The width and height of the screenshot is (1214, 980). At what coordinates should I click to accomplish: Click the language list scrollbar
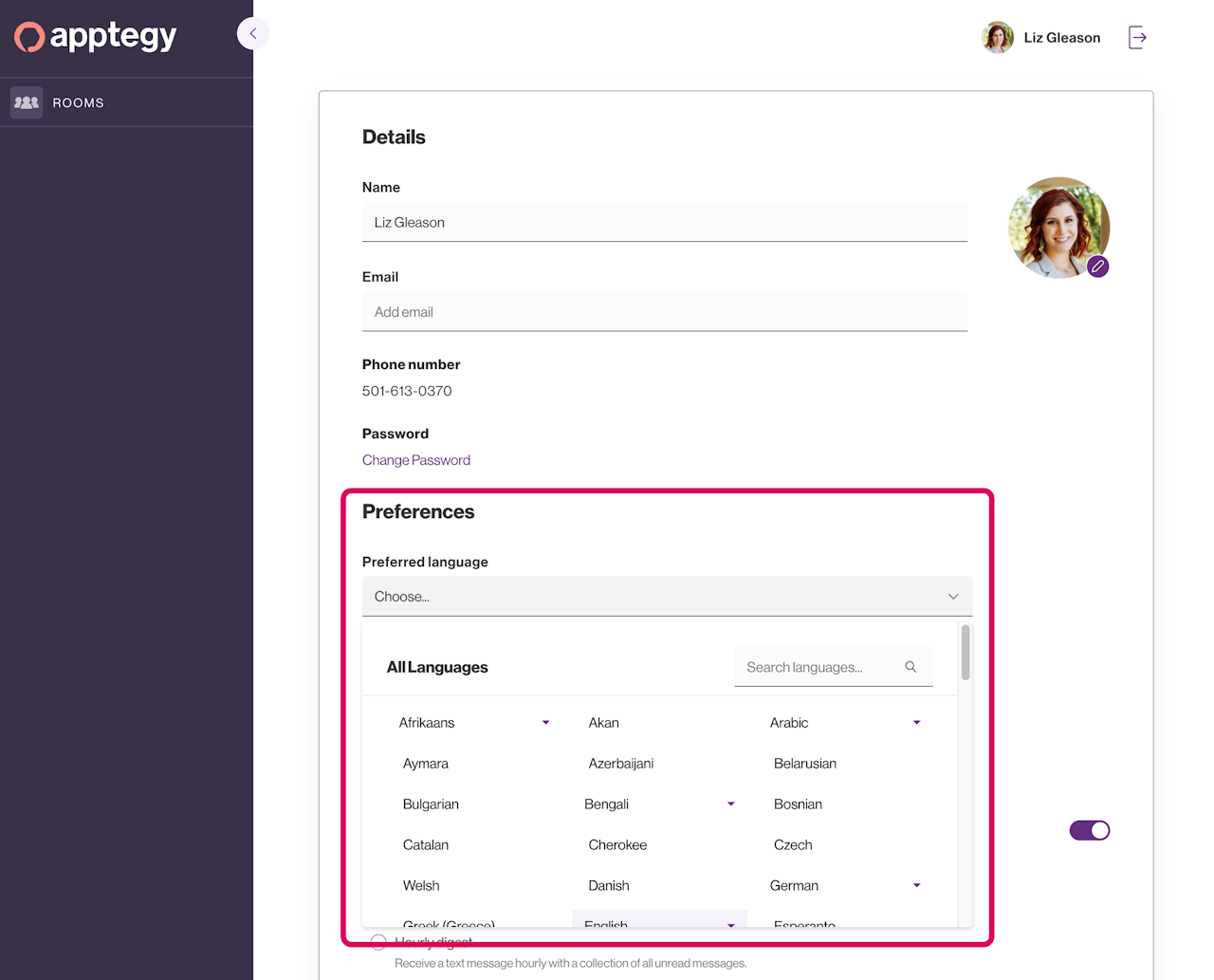(x=966, y=653)
